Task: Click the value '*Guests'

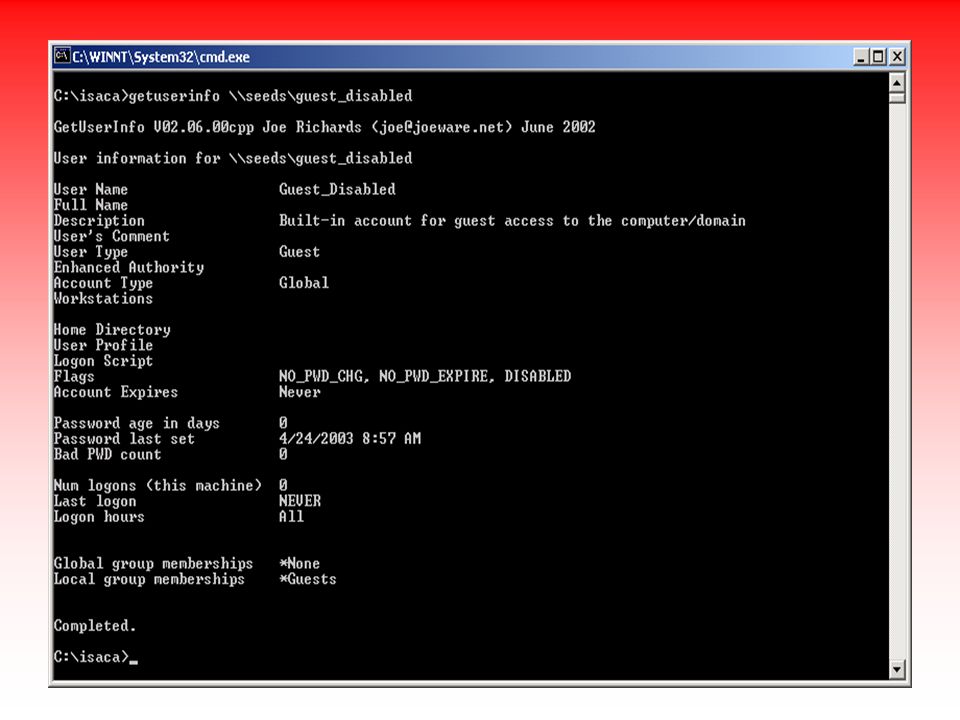Action: 308,579
